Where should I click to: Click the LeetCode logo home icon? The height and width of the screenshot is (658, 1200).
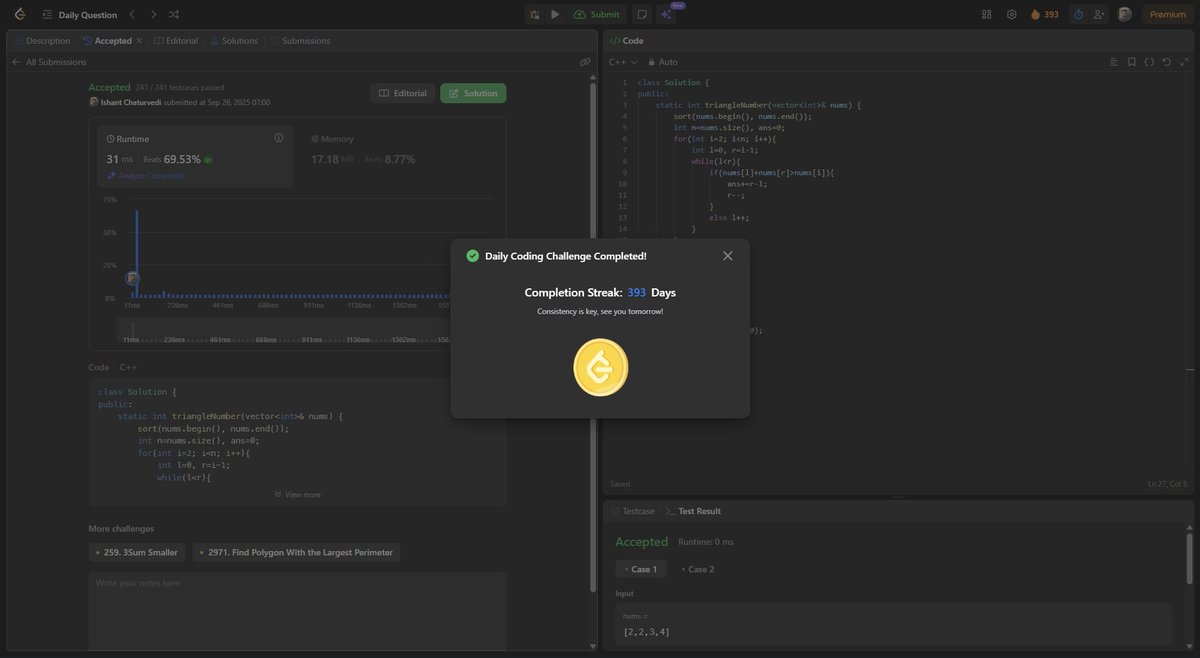[20, 14]
